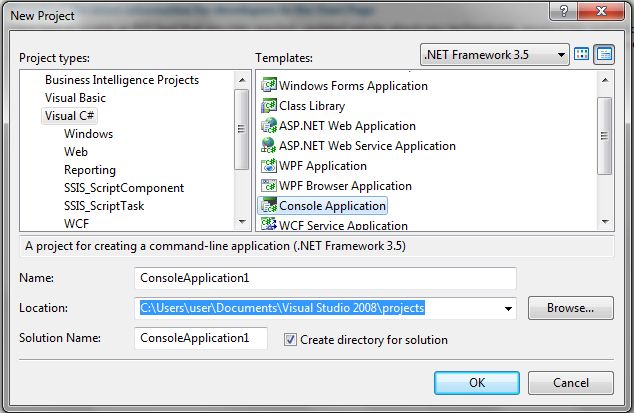Select the WCF project type

77,224
